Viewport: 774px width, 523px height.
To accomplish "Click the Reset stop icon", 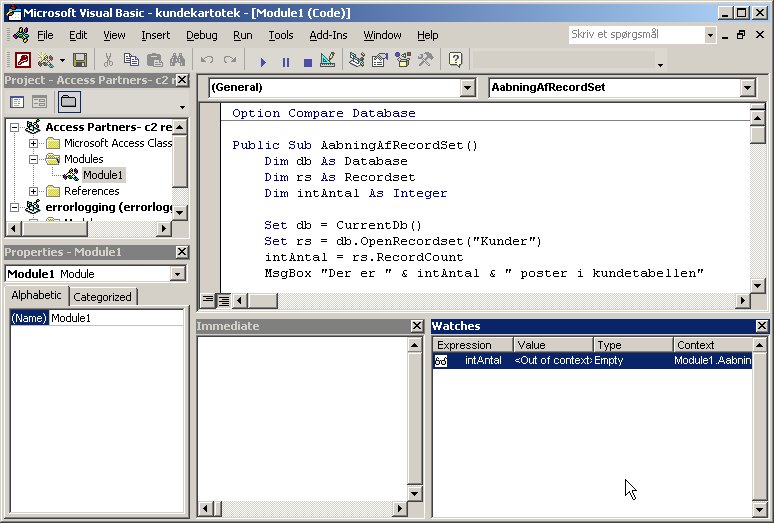I will [307, 60].
